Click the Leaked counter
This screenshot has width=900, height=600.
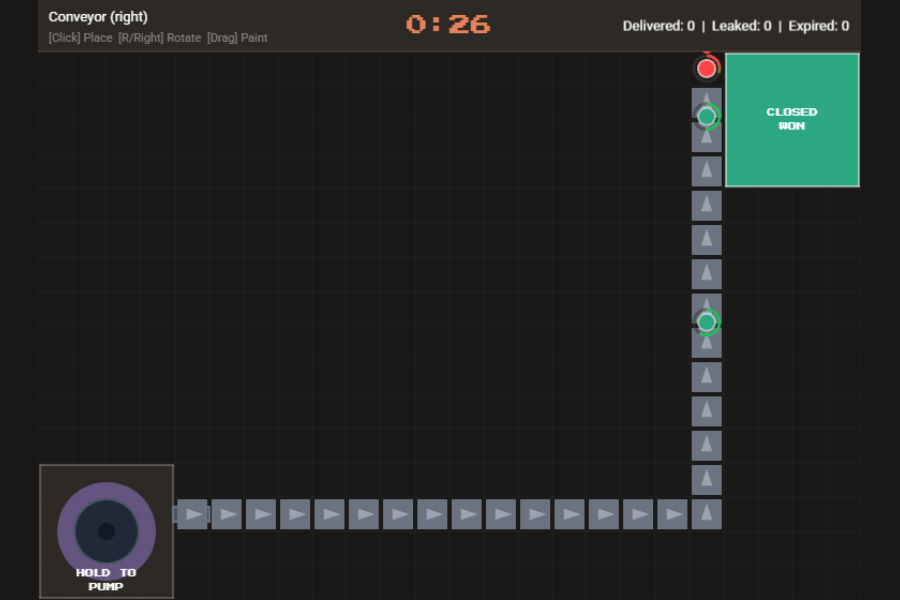[x=741, y=26]
